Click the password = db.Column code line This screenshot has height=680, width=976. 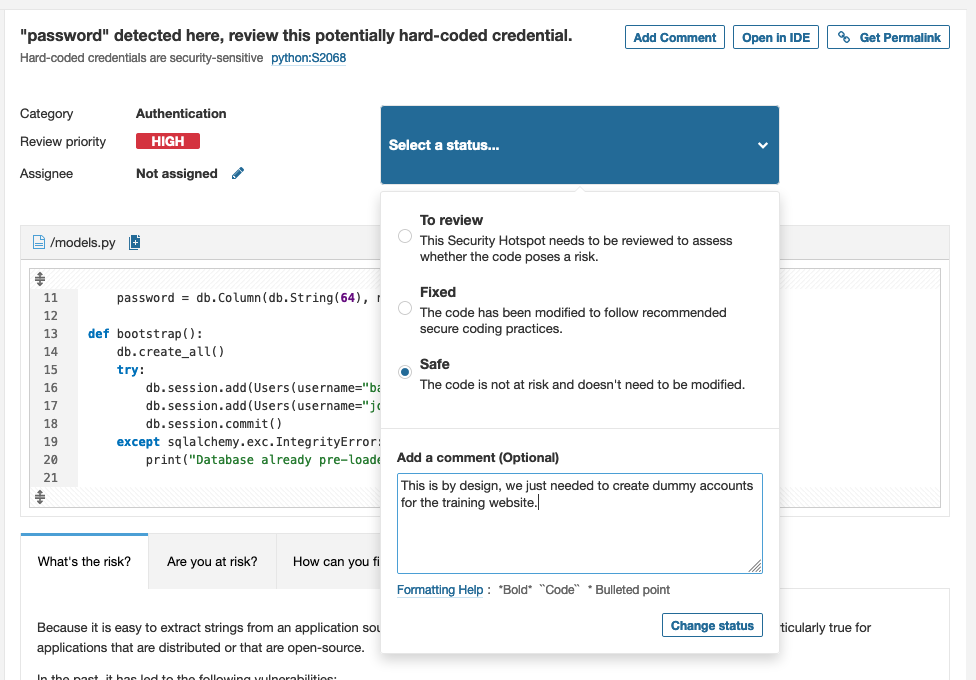point(248,298)
